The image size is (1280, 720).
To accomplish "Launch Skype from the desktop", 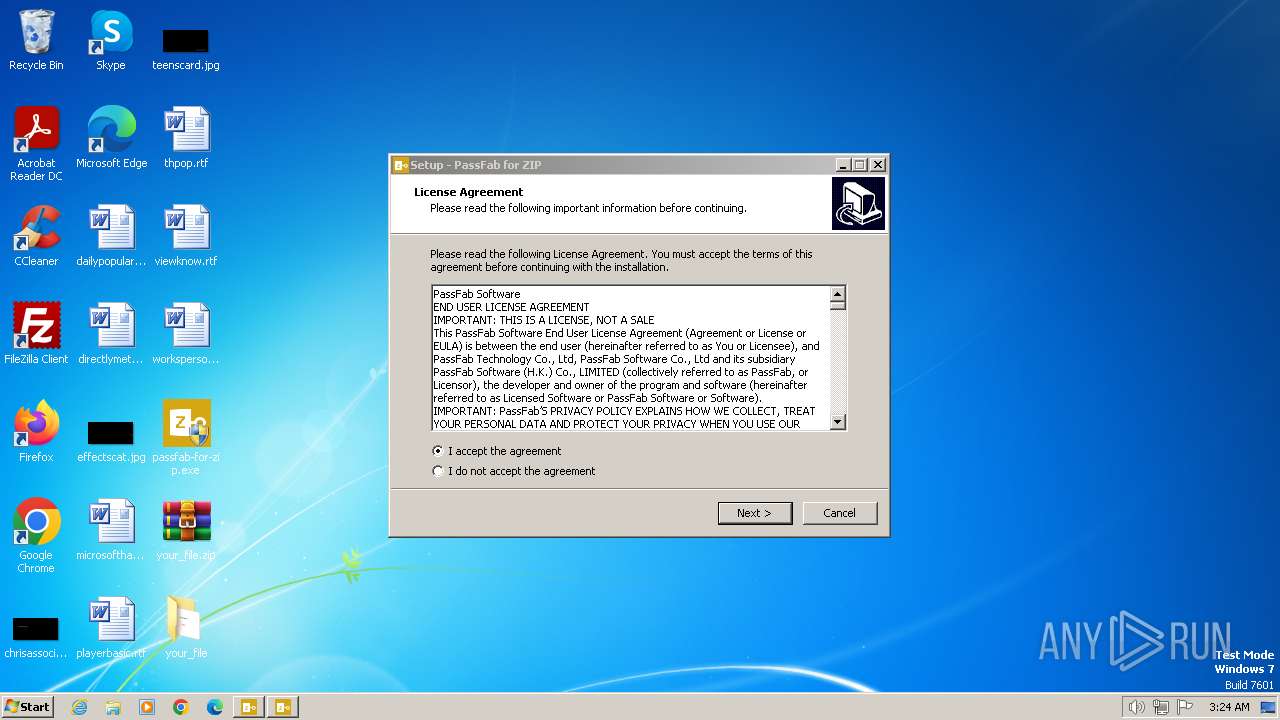I will (111, 41).
